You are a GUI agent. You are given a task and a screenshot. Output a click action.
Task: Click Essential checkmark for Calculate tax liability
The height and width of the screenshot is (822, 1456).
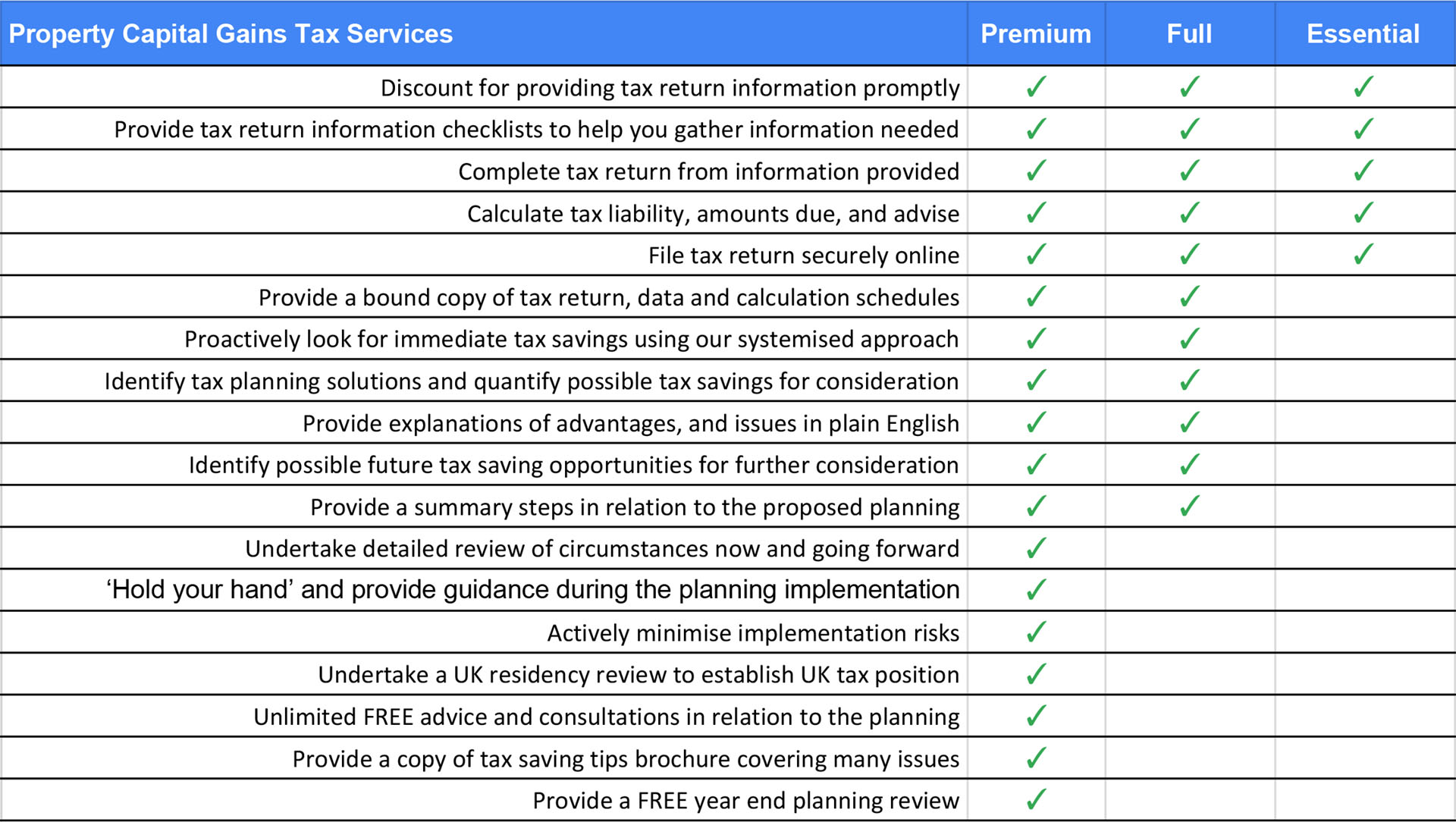[1363, 213]
